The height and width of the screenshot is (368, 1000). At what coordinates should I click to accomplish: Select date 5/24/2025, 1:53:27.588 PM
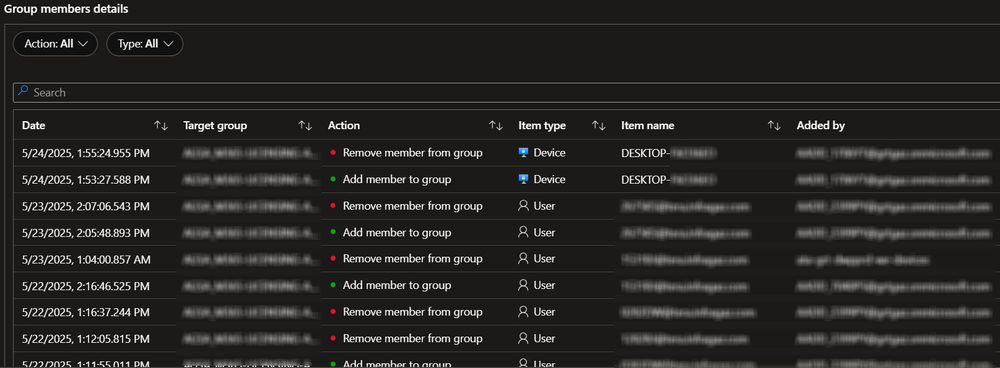86,180
